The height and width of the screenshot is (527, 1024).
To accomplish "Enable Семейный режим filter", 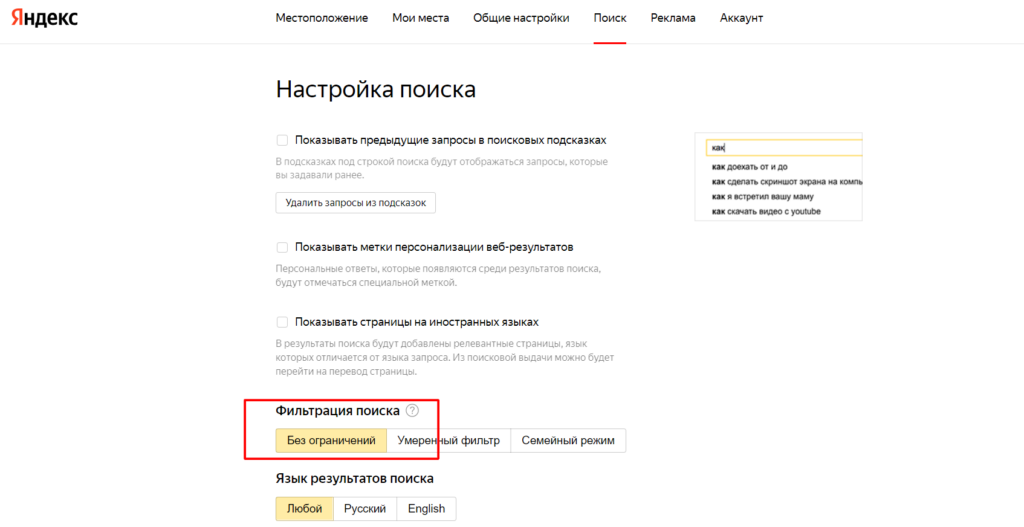I will click(568, 440).
